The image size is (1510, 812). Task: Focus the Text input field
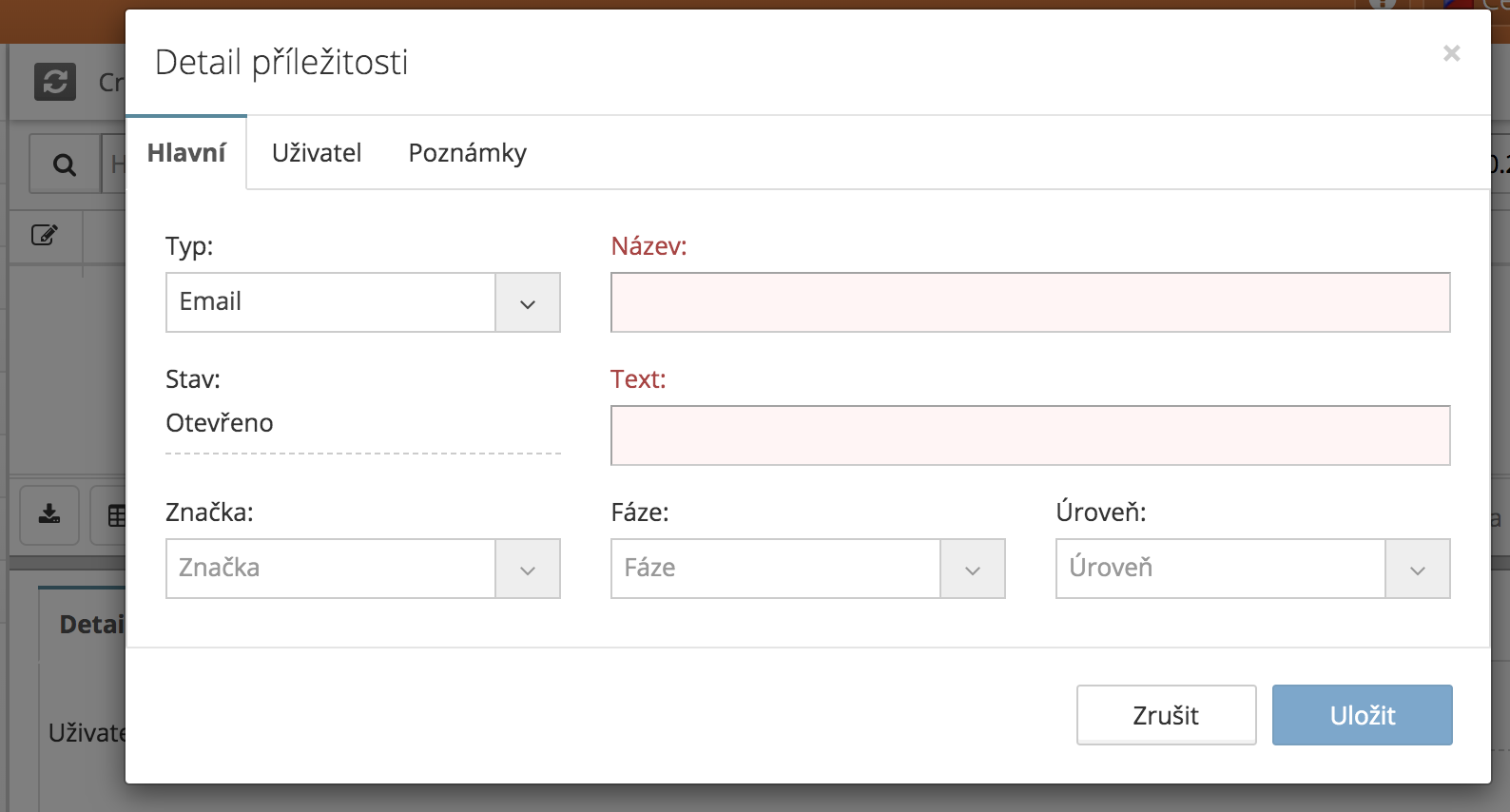click(x=1031, y=435)
